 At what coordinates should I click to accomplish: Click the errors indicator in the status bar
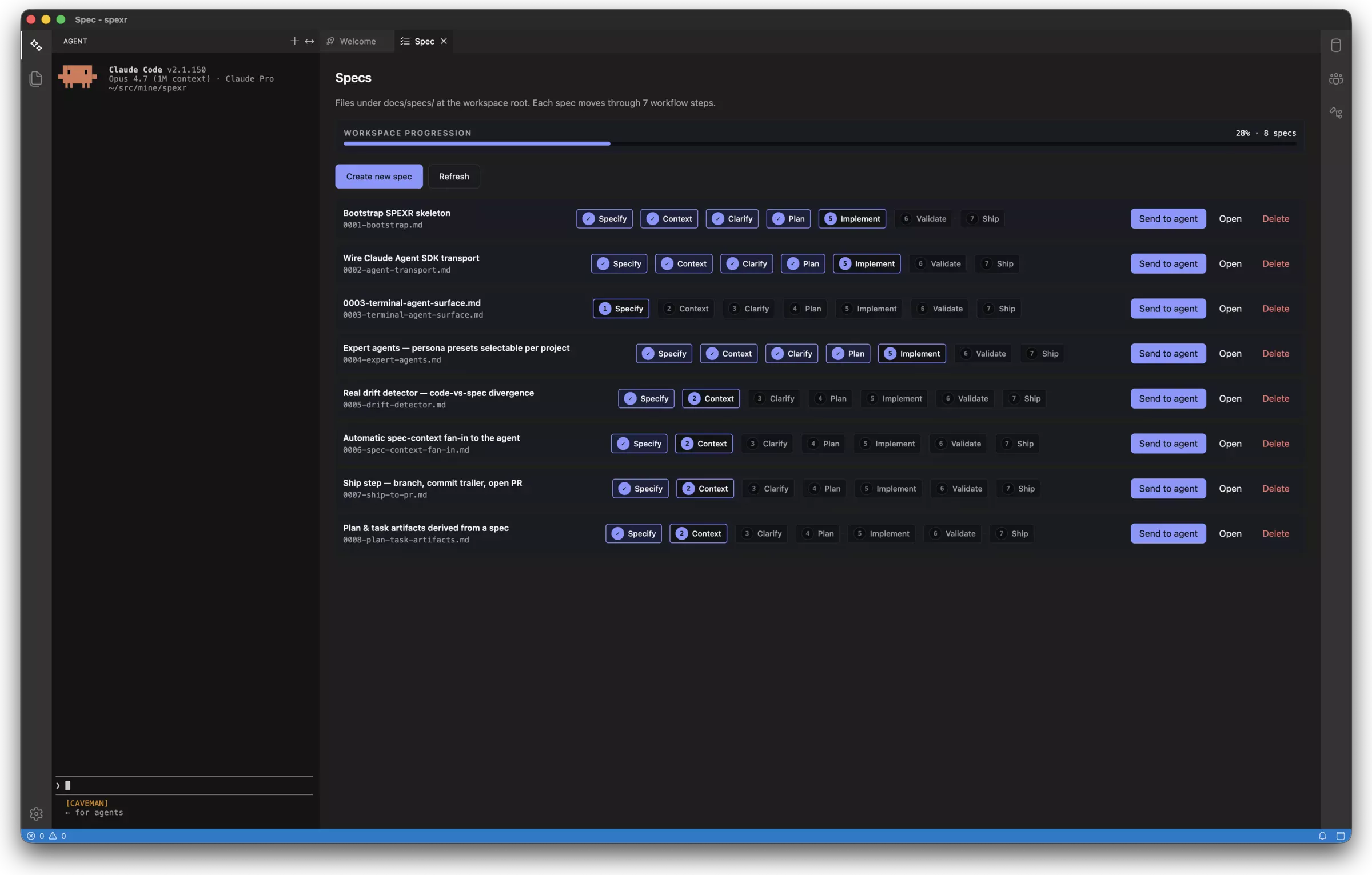(x=35, y=836)
